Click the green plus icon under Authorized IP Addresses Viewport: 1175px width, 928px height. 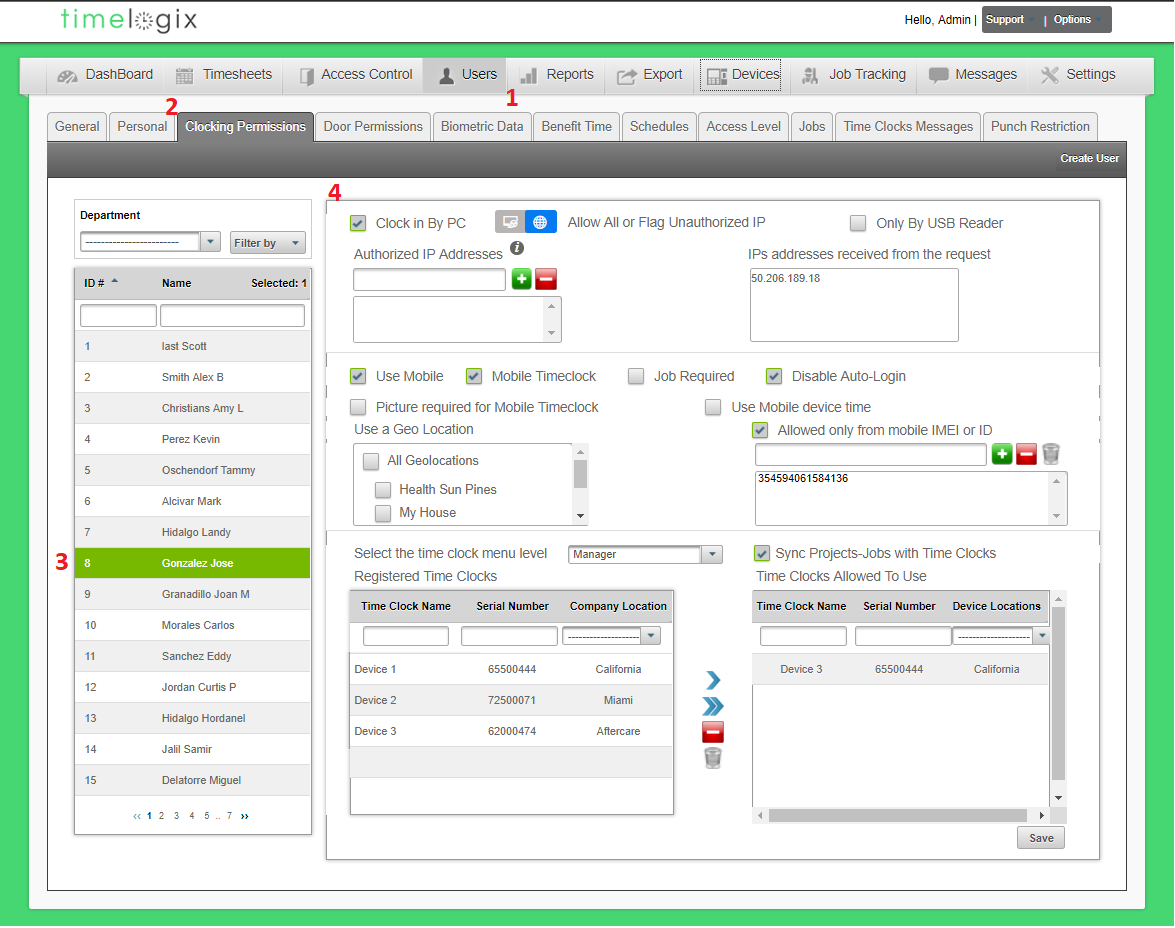click(521, 280)
